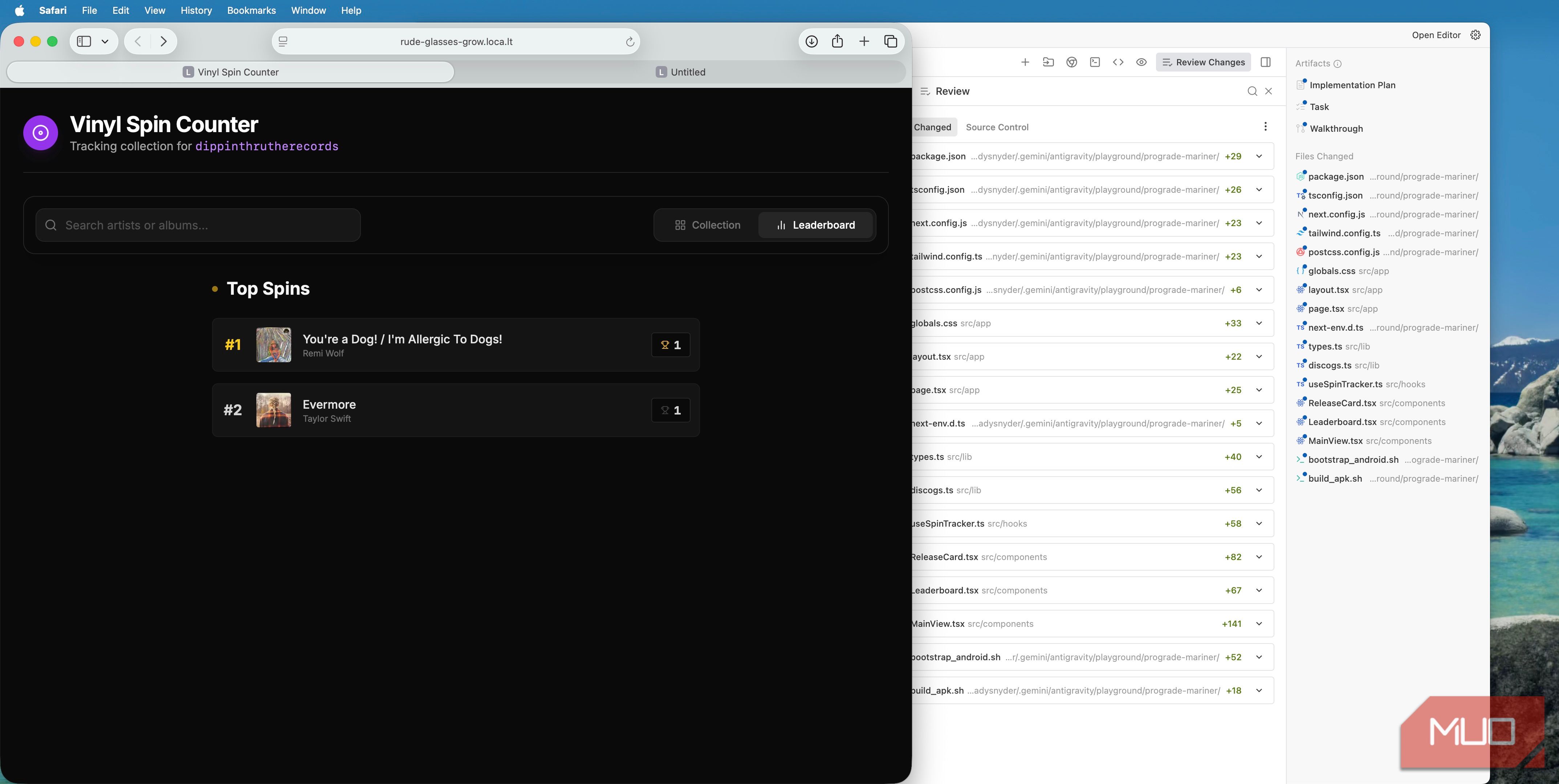The image size is (1559, 784).
Task: Open a new tab with the plus icon
Action: [x=864, y=41]
